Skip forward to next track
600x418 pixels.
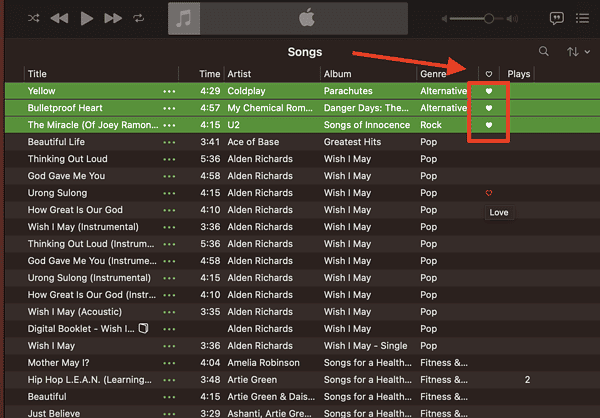point(112,18)
